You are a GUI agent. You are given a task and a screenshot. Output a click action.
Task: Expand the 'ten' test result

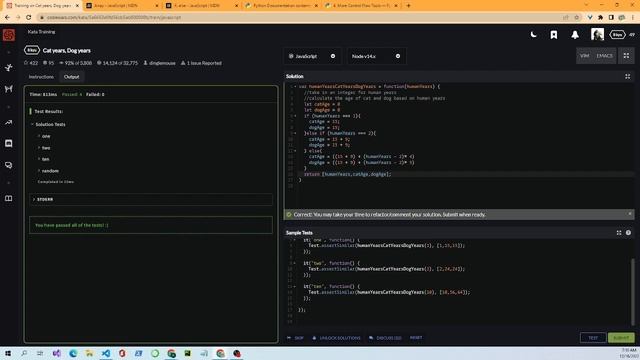44,159
